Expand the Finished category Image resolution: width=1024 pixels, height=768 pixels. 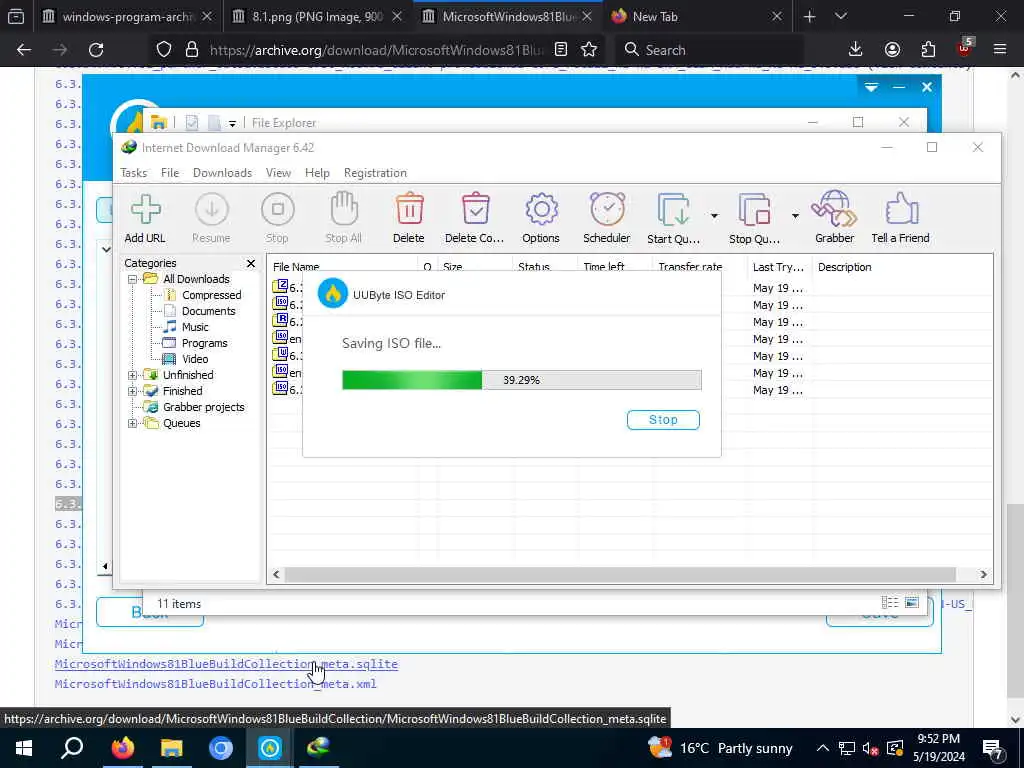click(133, 391)
